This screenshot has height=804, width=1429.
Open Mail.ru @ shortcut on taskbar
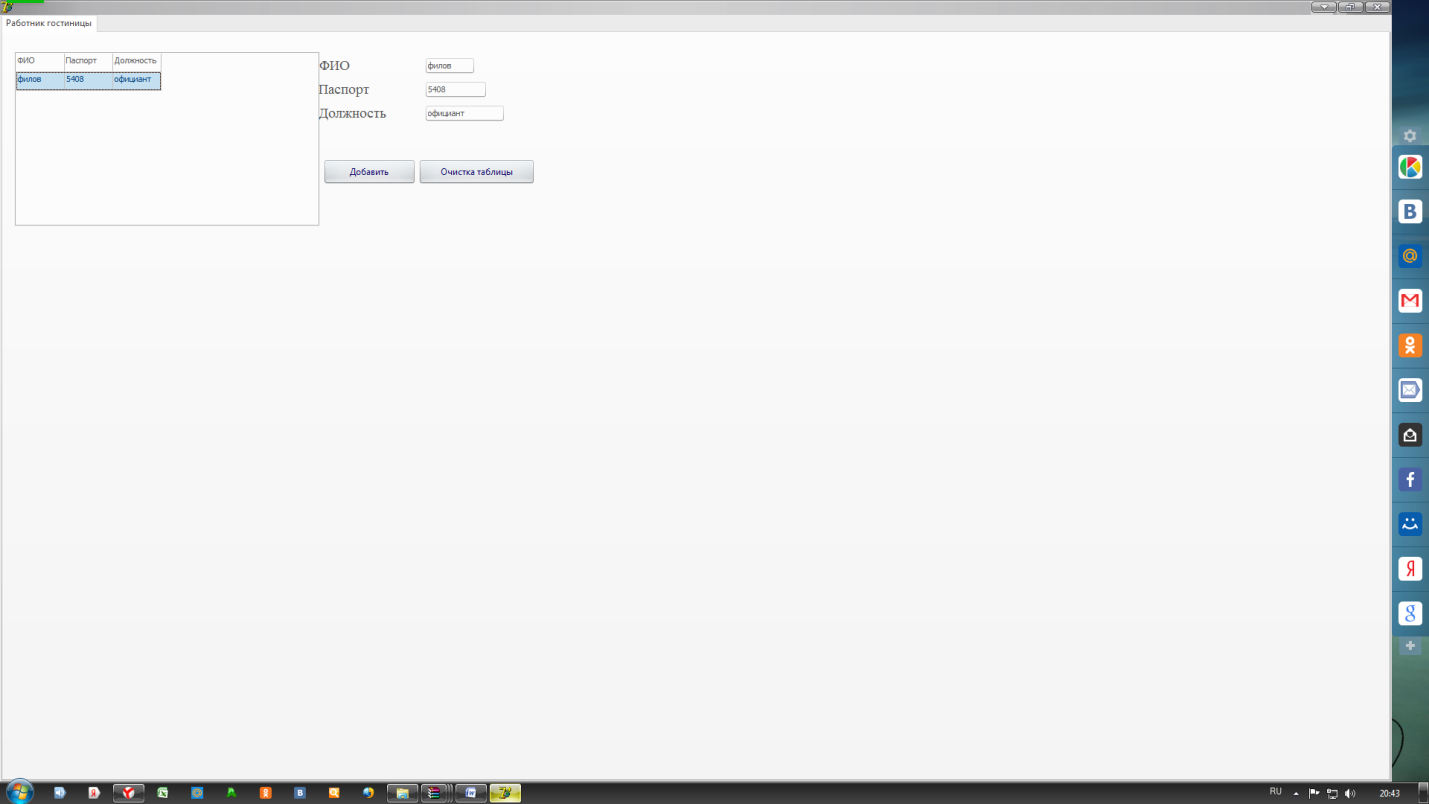[x=197, y=793]
